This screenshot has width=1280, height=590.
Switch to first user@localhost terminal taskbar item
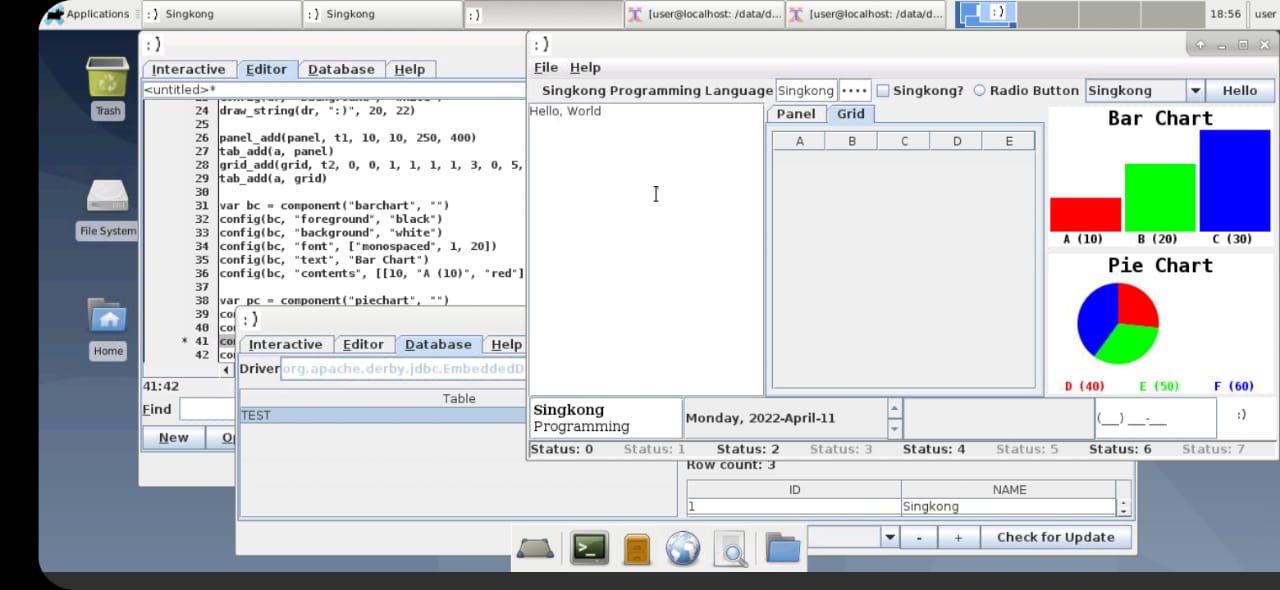pyautogui.click(x=704, y=14)
